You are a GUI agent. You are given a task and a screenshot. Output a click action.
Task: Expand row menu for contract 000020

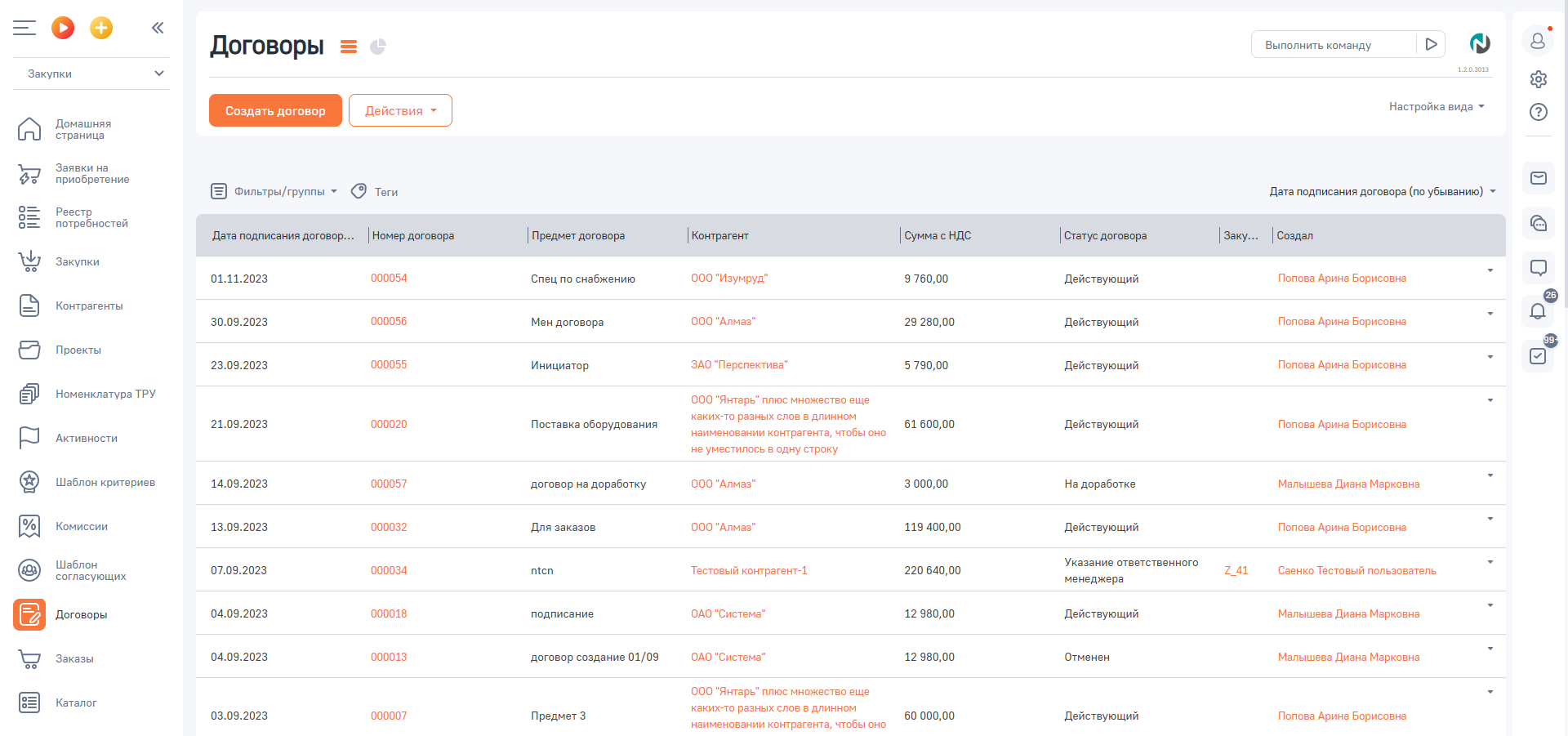point(1490,400)
